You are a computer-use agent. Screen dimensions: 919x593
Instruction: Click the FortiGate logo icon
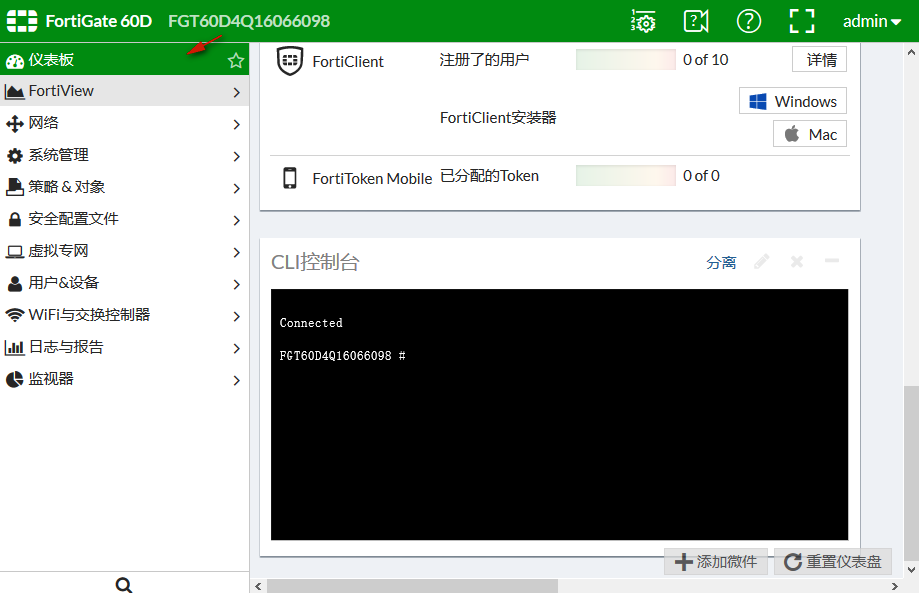coord(22,21)
